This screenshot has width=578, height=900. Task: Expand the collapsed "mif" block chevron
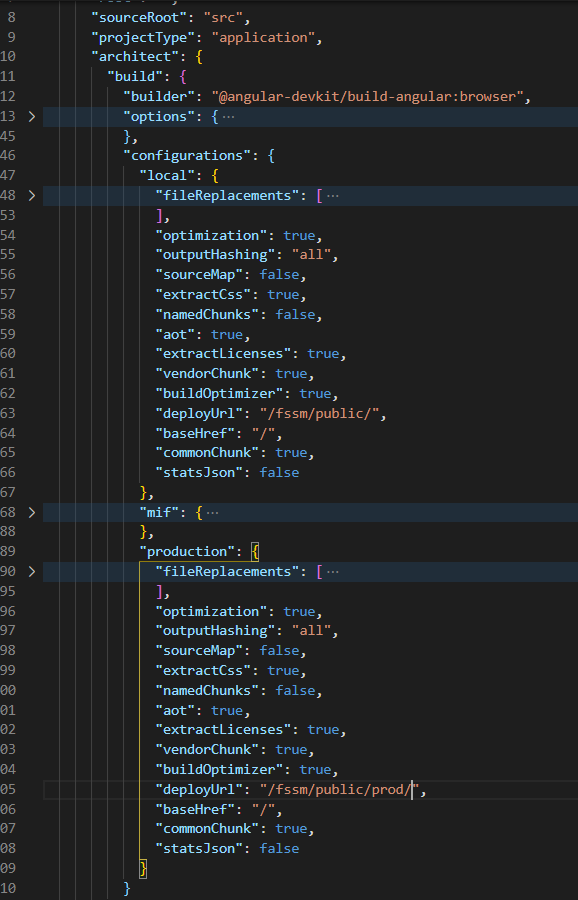click(x=32, y=512)
